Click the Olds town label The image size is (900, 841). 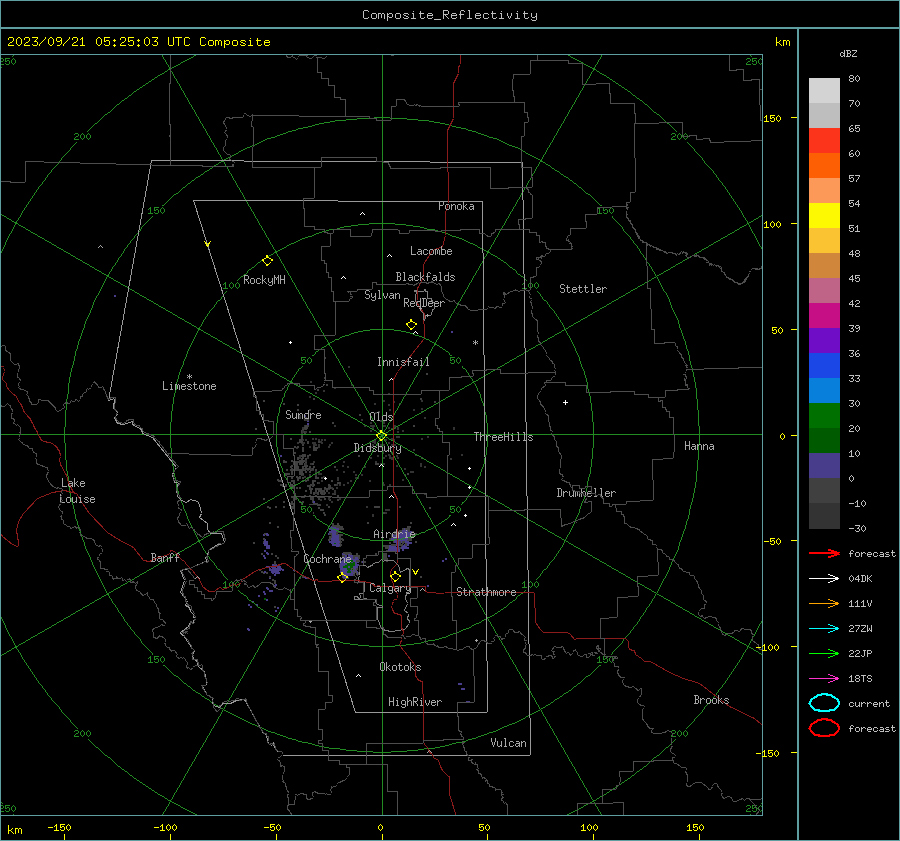tap(381, 417)
